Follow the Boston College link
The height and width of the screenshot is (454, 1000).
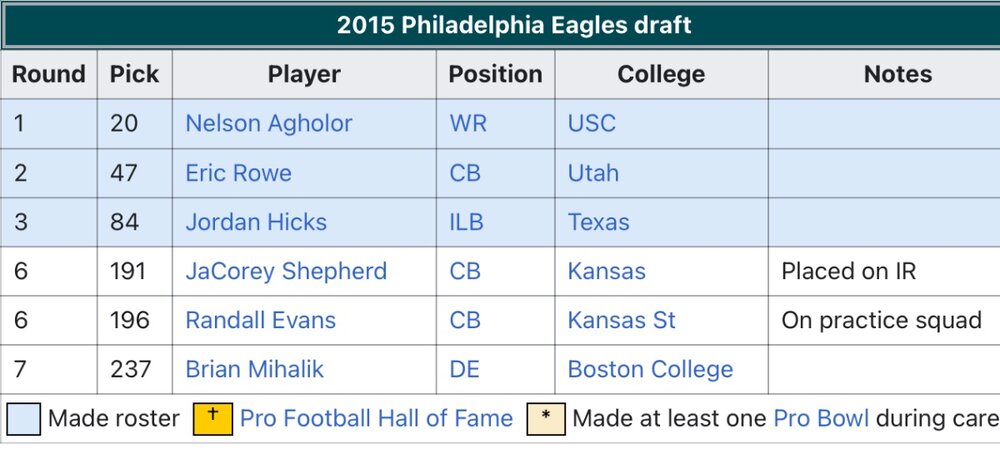click(x=651, y=369)
